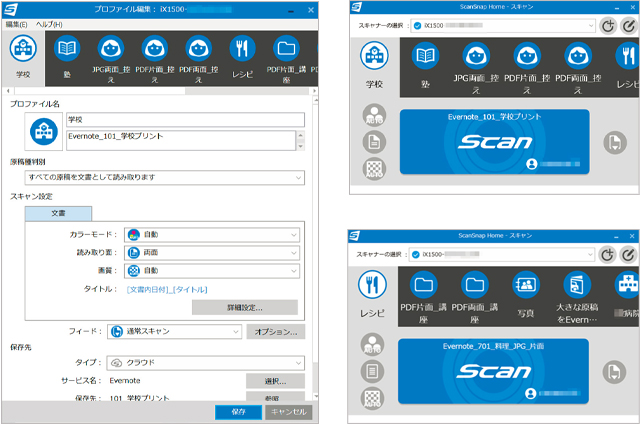640x425 pixels.
Task: Click the profile icon beside the 学校 name field
Action: [x=44, y=131]
